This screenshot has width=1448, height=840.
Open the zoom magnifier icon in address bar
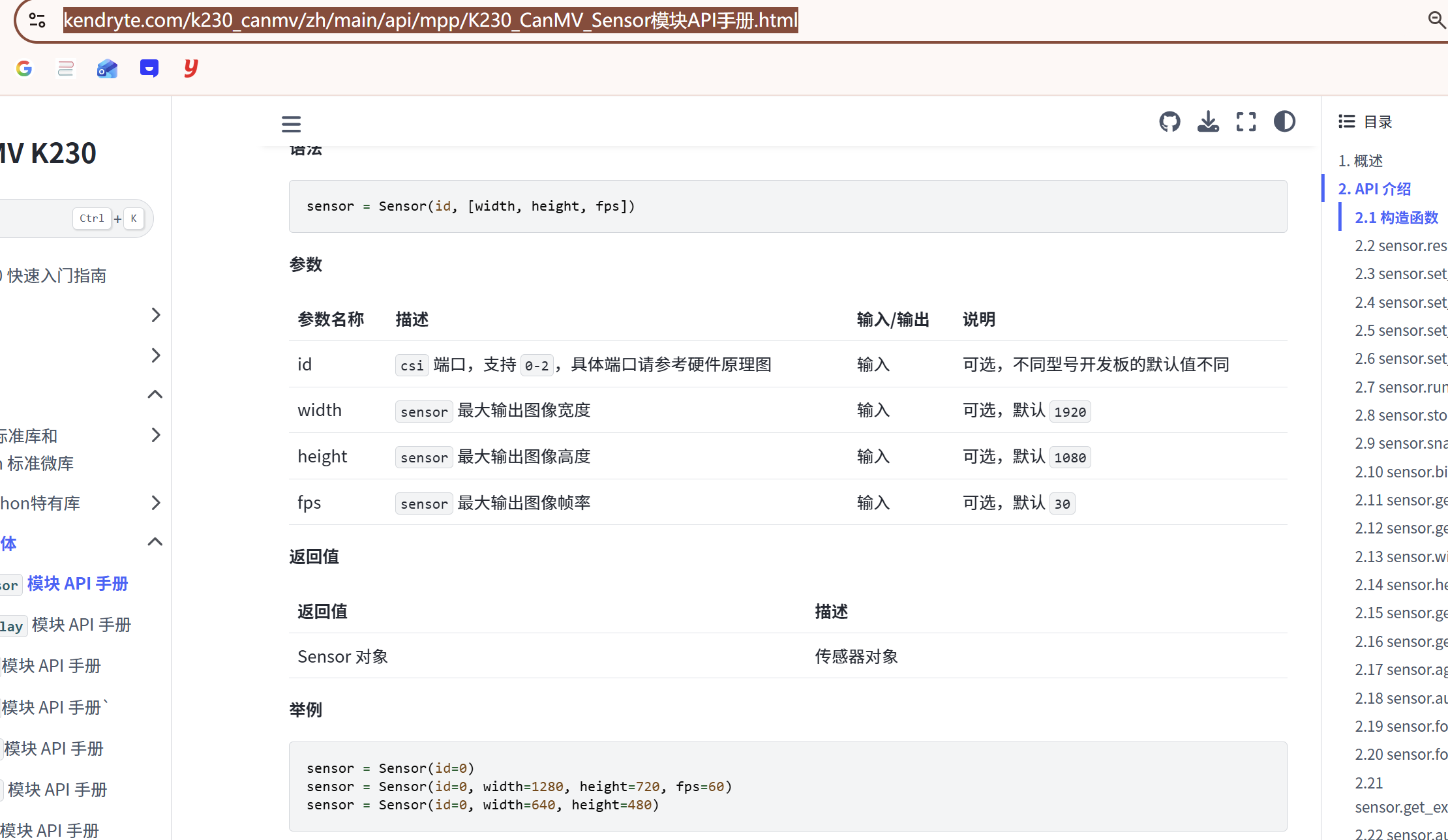pos(1437,20)
